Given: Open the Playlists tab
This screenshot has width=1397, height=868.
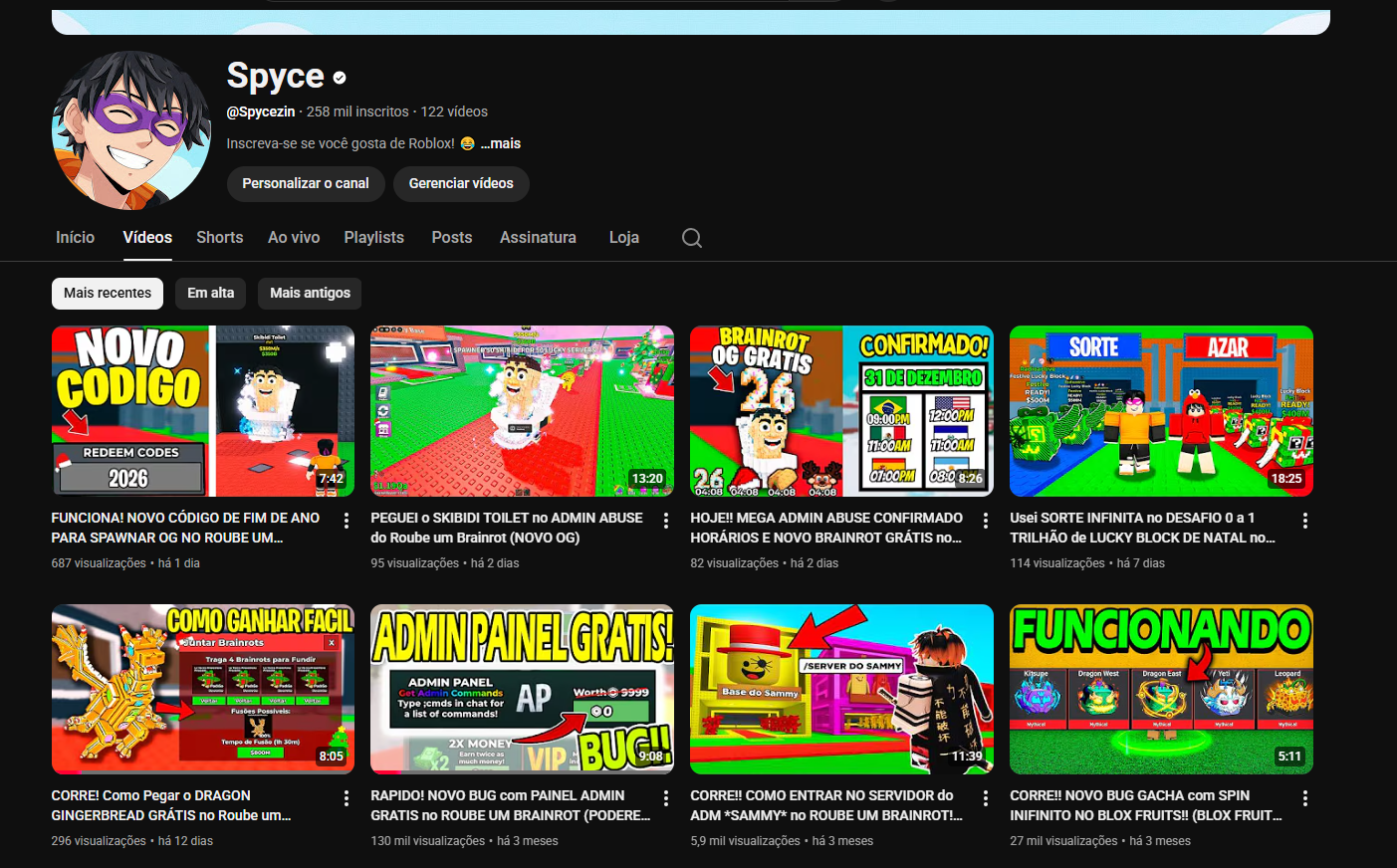Looking at the screenshot, I should tap(373, 237).
